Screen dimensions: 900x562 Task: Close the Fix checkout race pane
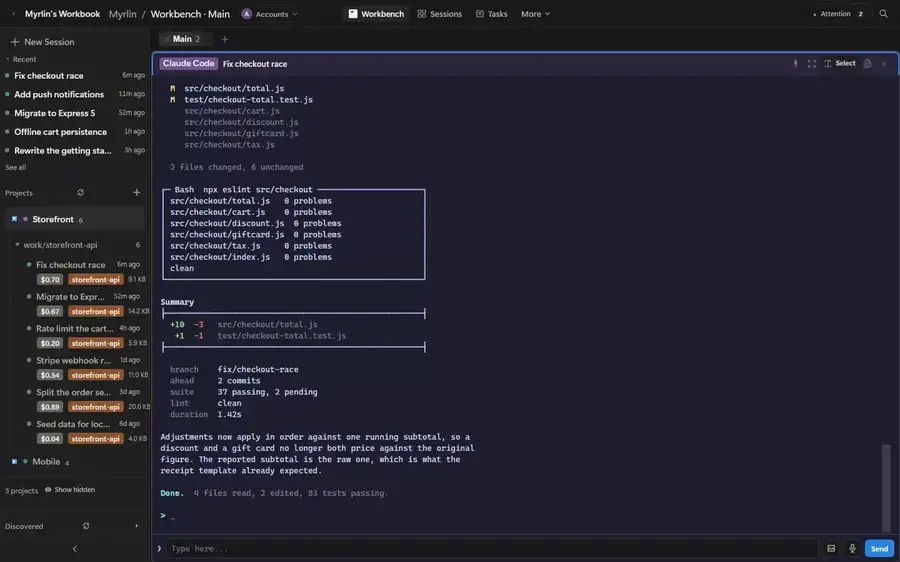coord(884,64)
